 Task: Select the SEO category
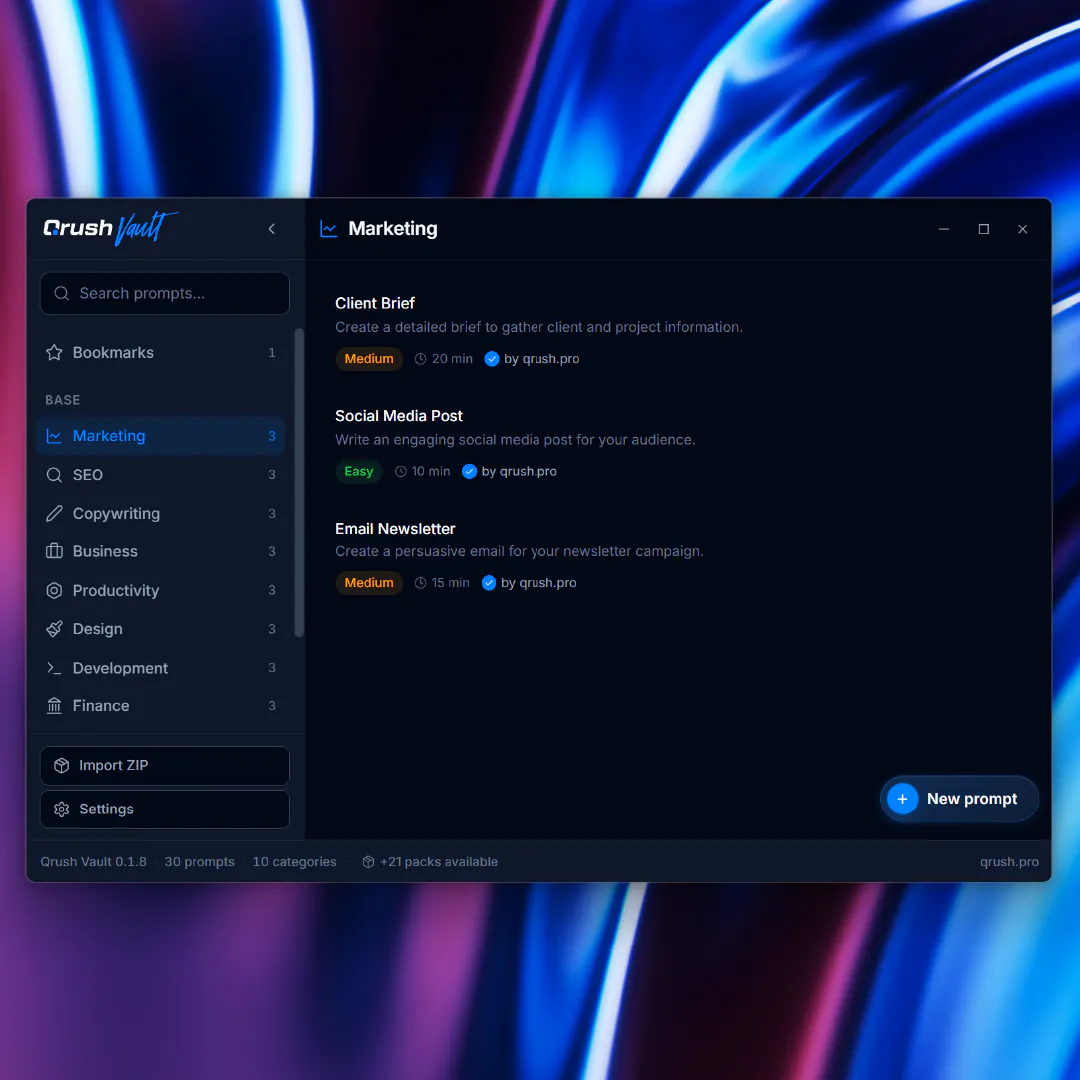[160, 475]
